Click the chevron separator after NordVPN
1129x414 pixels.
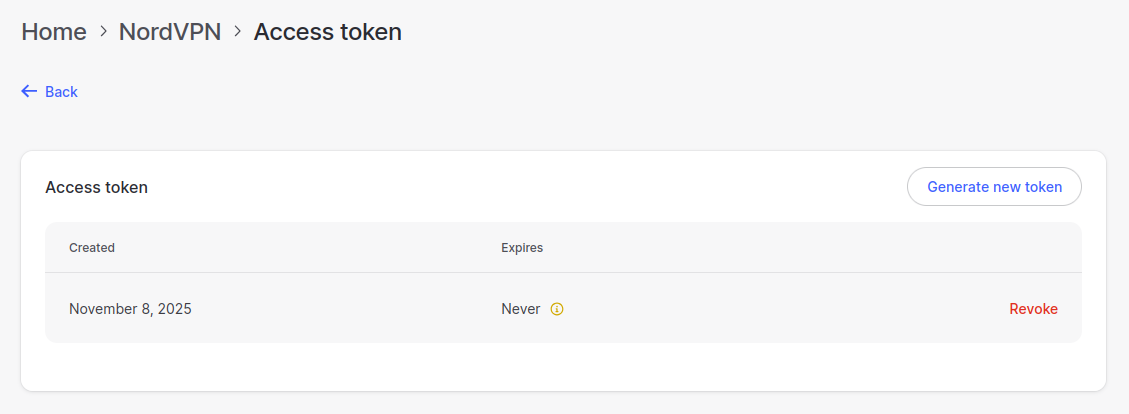[238, 32]
